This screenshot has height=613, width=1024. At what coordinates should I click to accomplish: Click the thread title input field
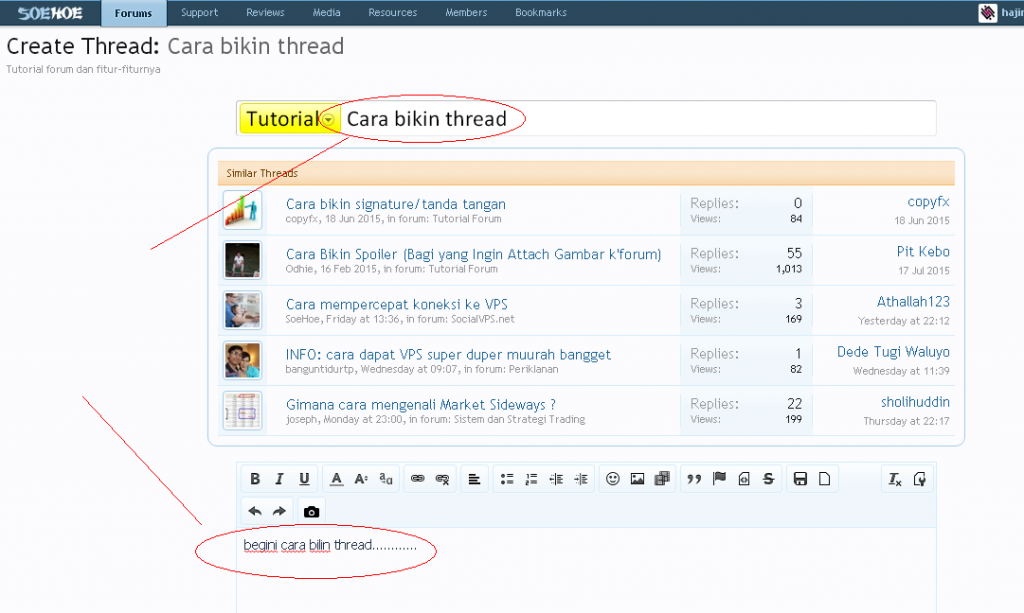[700, 119]
